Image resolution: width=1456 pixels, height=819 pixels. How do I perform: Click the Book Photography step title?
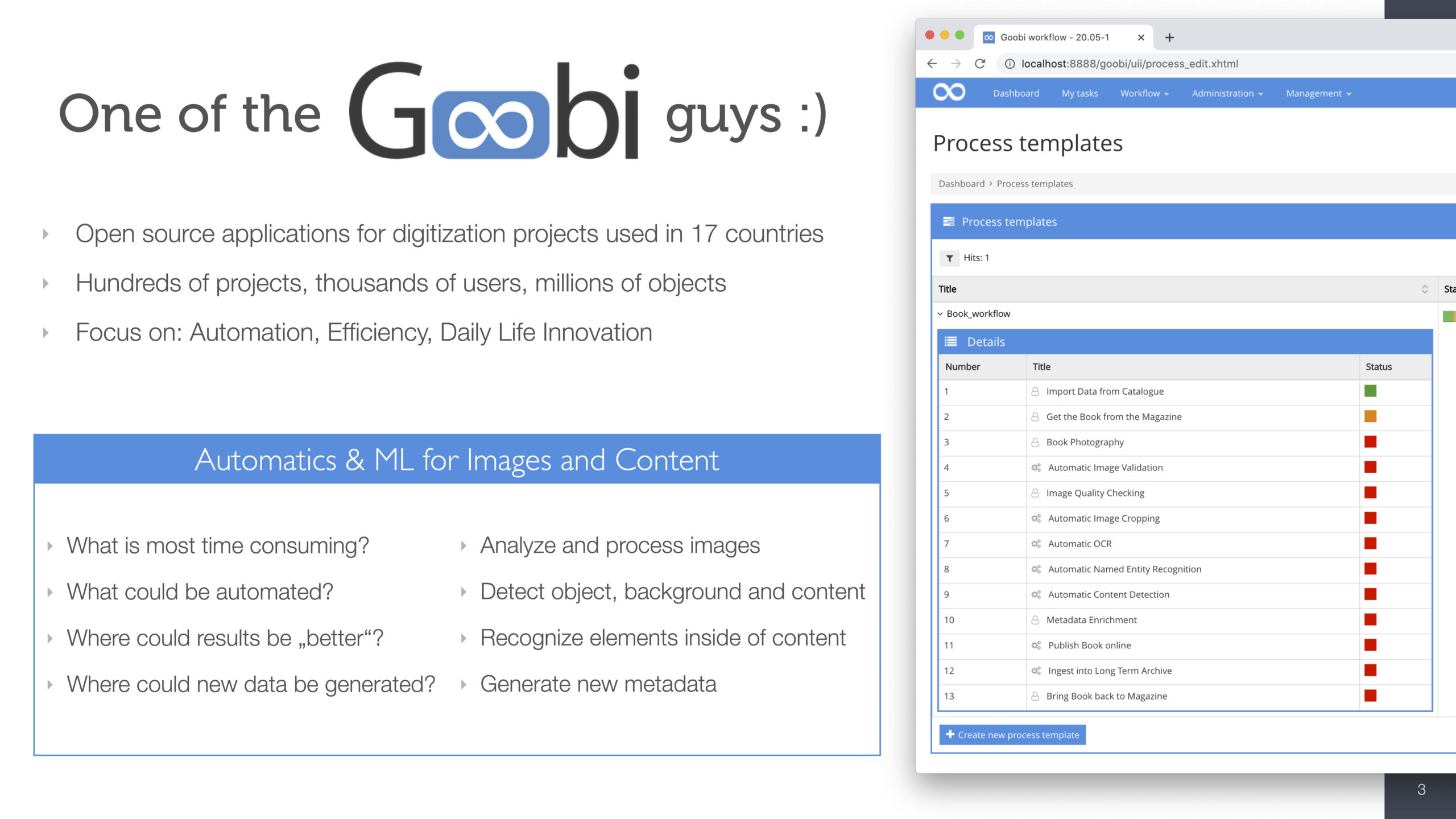1085,442
